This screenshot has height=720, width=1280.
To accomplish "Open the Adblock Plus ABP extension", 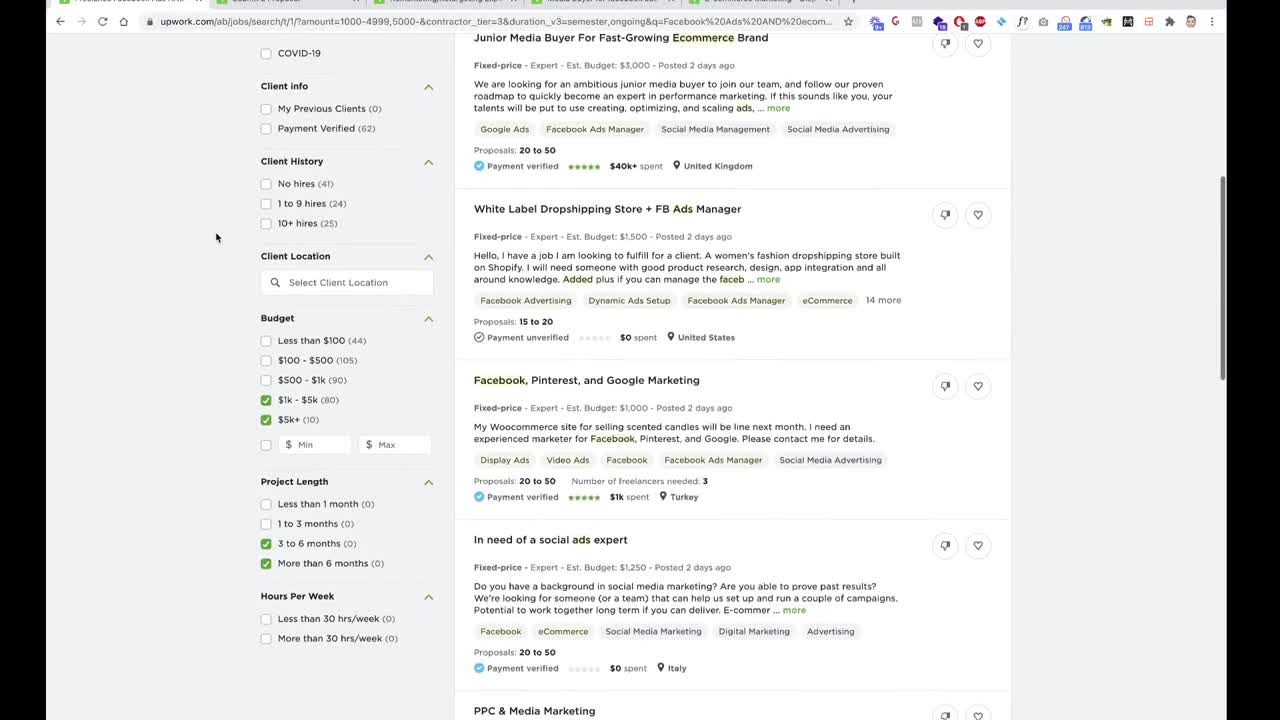I will click(980, 21).
